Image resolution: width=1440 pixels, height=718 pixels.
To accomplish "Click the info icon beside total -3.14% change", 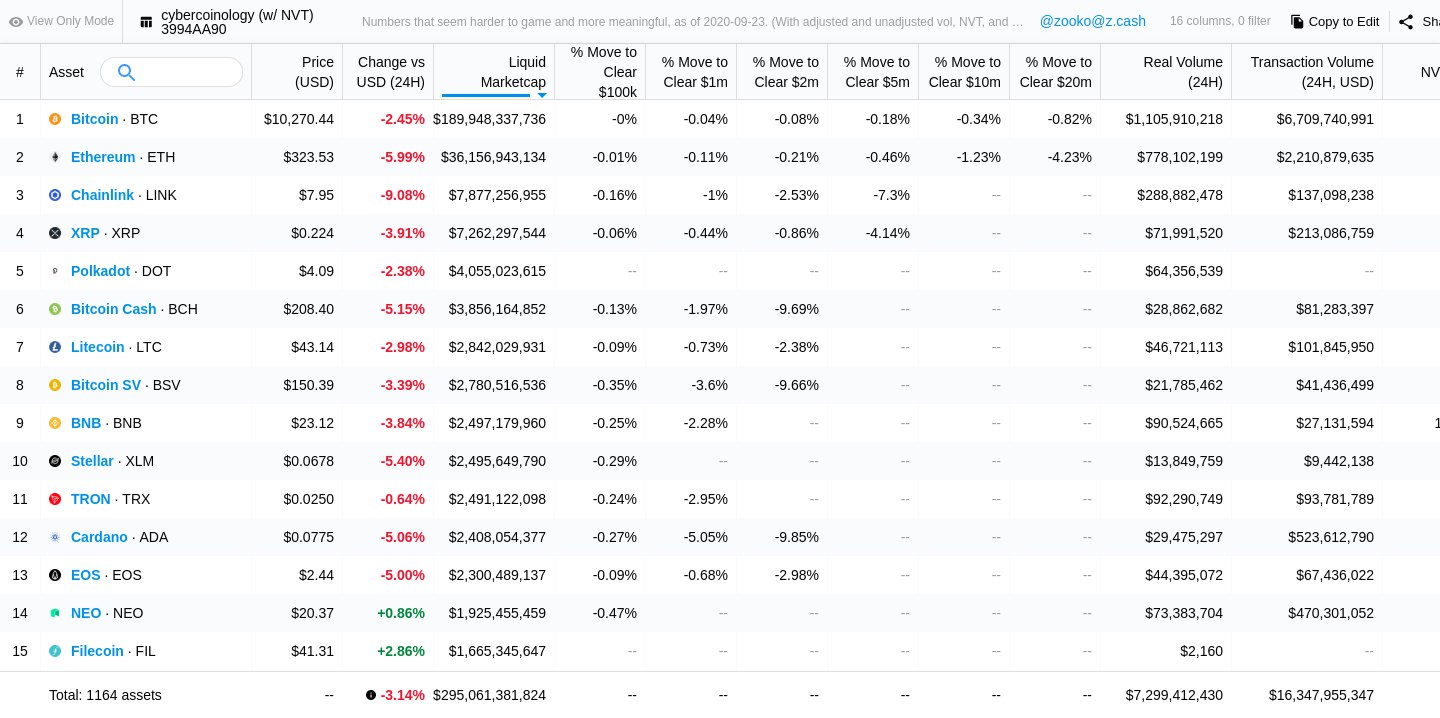I will [x=371, y=695].
